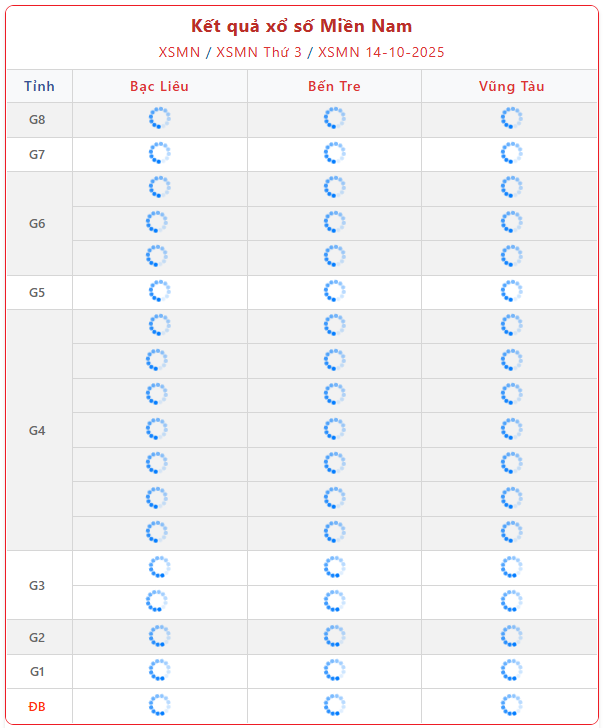Select the Vũng Tàu province header
This screenshot has height=728, width=603.
point(511,86)
